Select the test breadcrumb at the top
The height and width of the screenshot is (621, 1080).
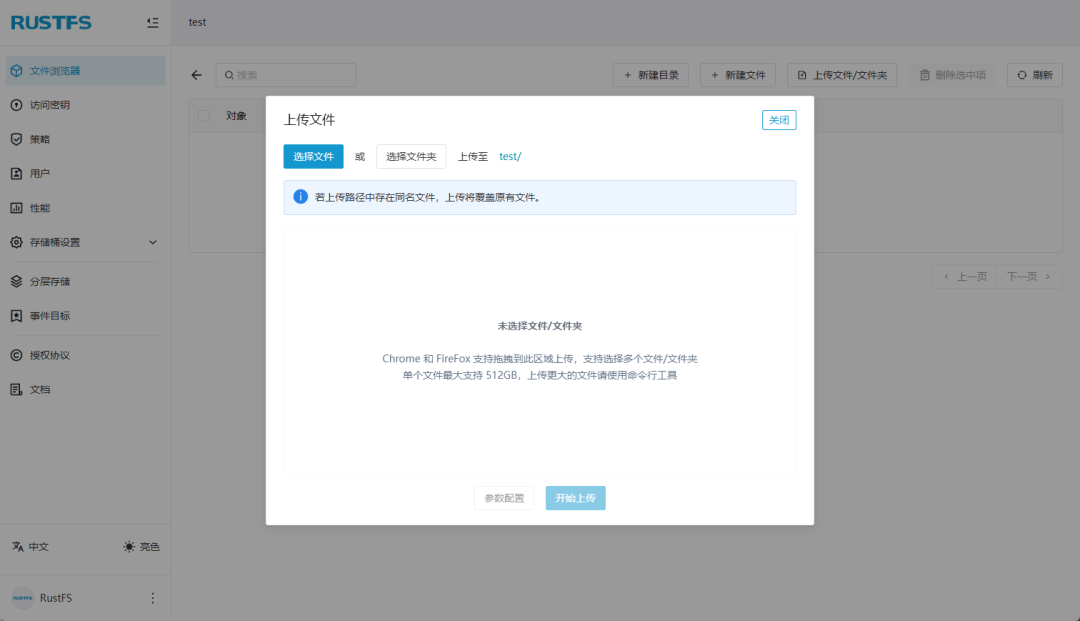click(197, 22)
